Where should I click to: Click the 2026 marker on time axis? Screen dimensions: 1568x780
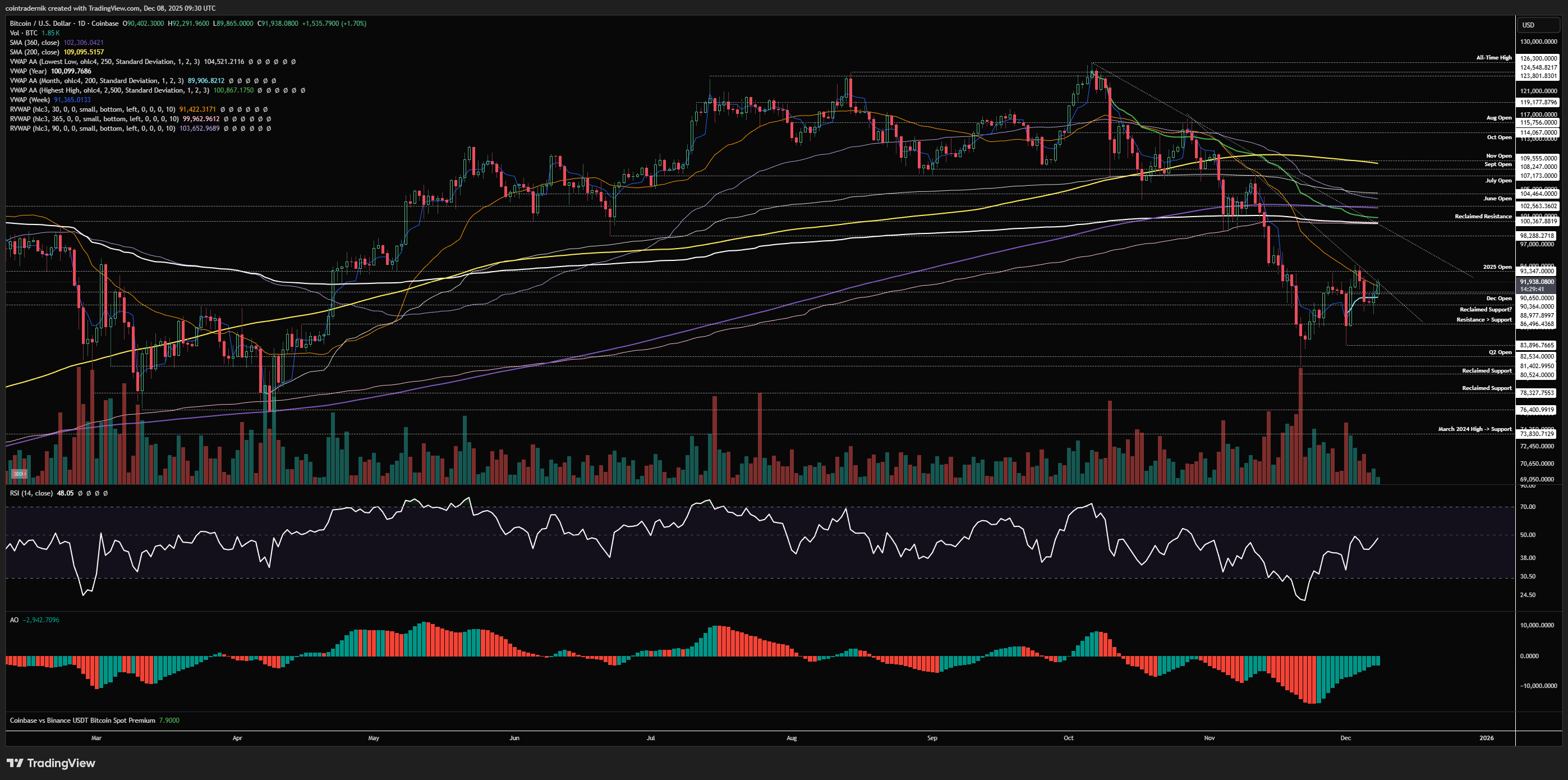(1487, 738)
